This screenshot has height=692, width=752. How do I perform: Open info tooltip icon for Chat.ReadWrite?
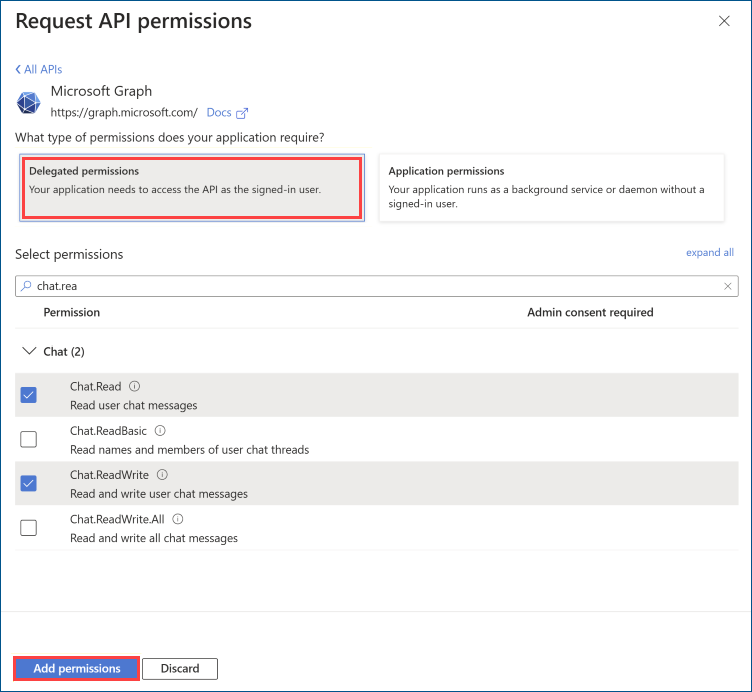[x=163, y=475]
